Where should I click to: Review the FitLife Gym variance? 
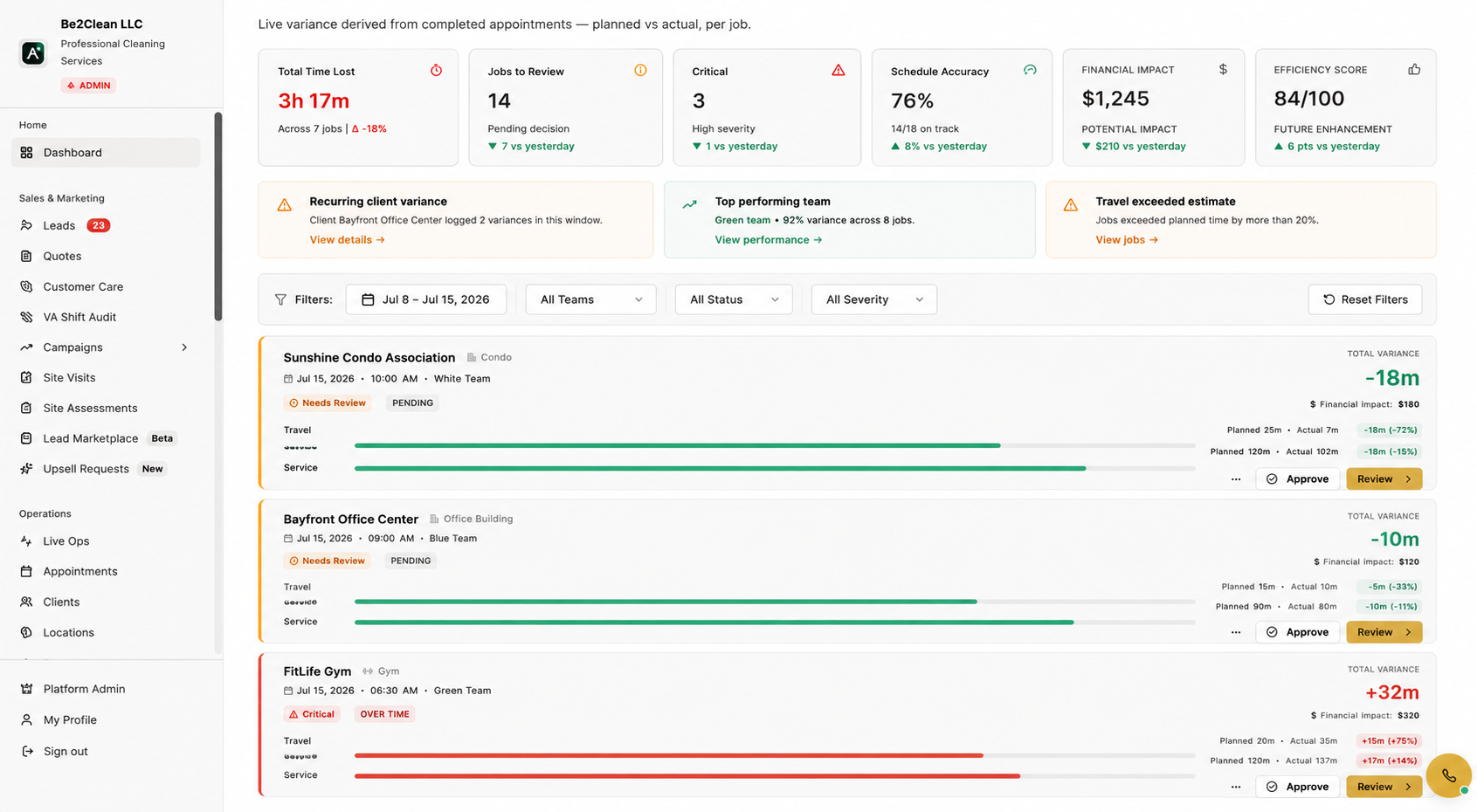pyautogui.click(x=1384, y=787)
